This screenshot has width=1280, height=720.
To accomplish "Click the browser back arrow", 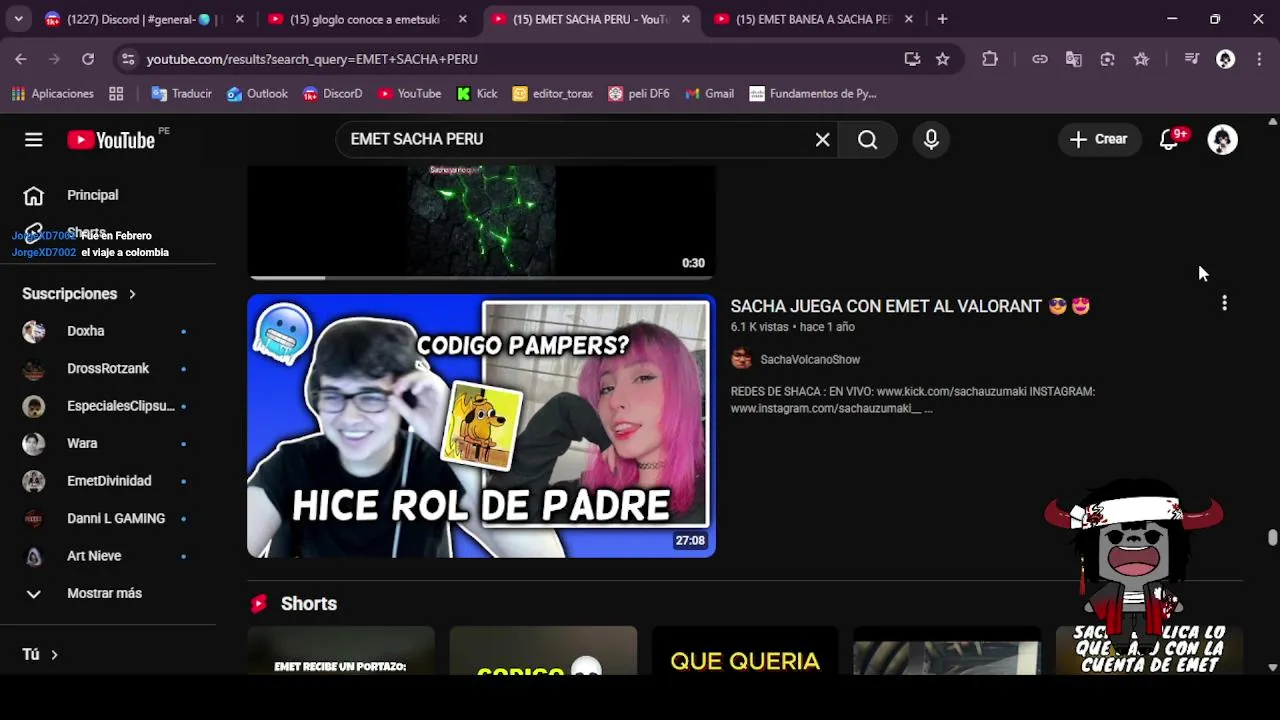I will 21,59.
